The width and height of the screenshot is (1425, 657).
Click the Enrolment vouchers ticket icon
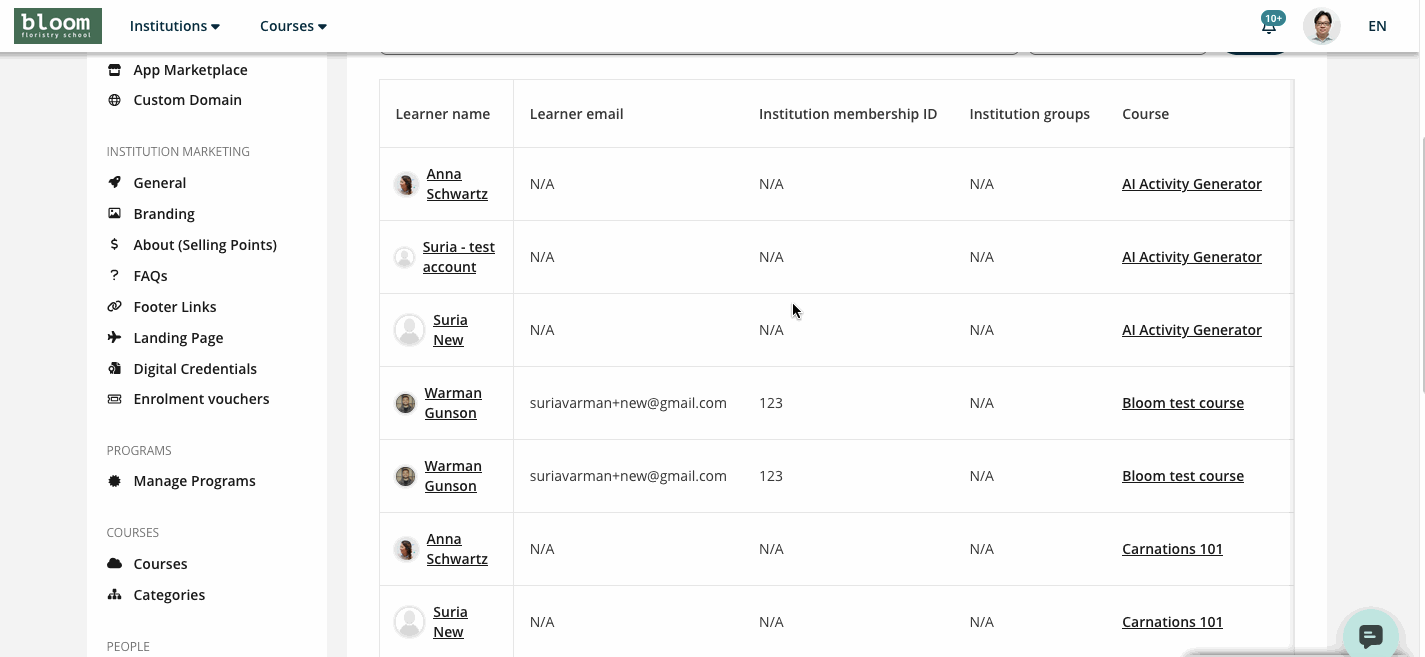pos(114,399)
